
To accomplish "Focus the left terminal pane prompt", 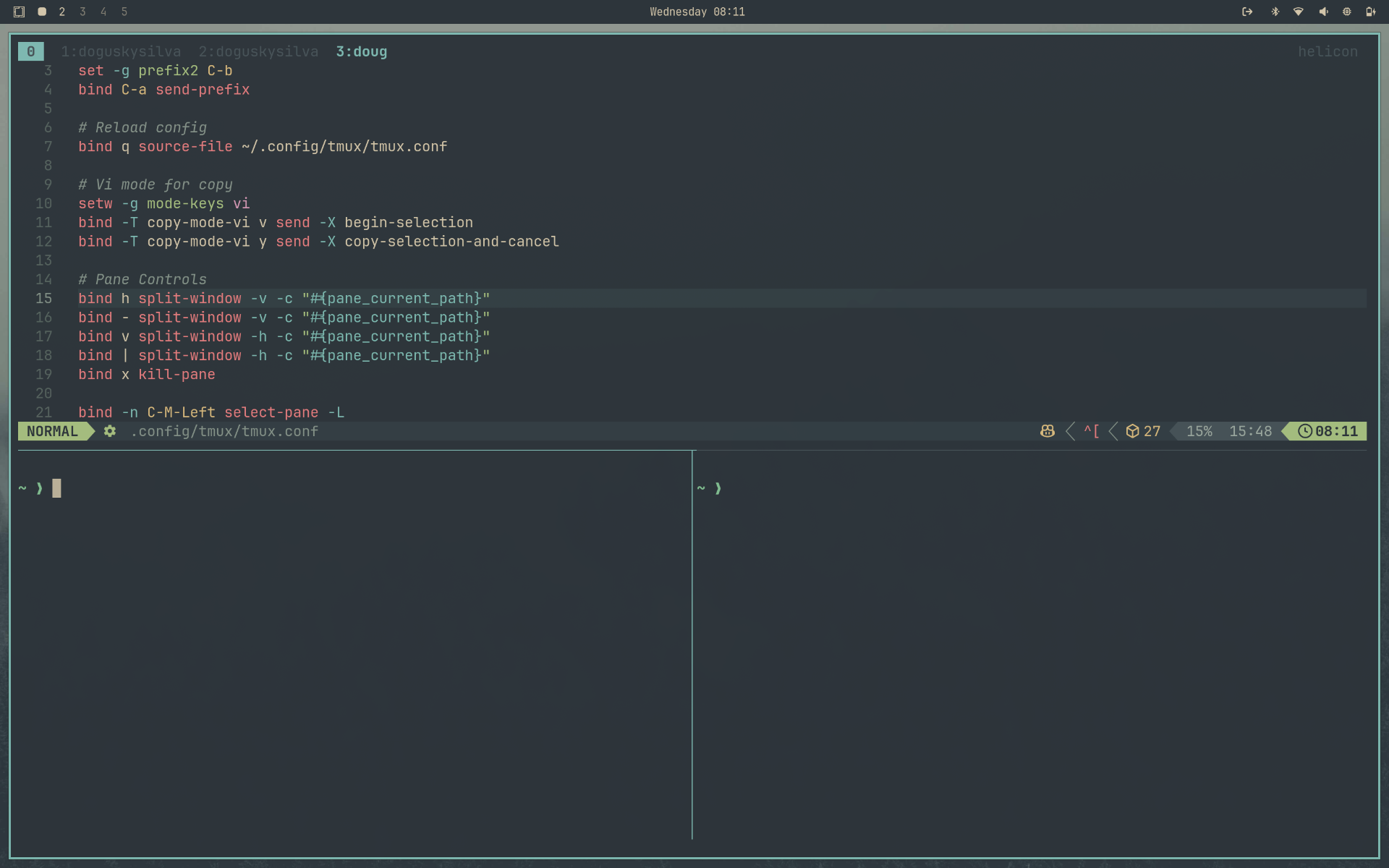I will [x=40, y=488].
